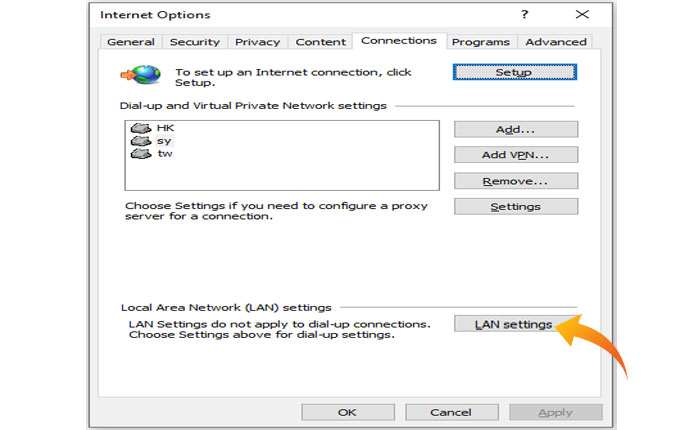Confirm the dialog with OK
Viewport: 700px width, 430px height.
(x=347, y=412)
